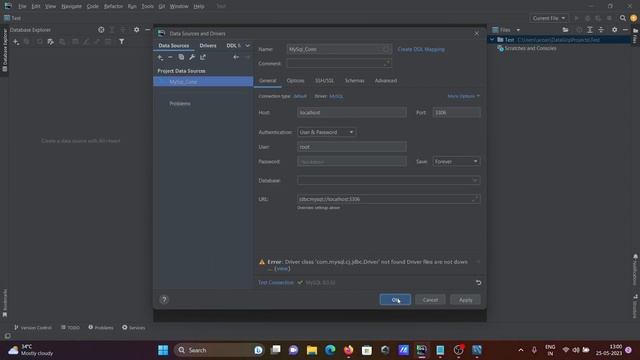Duplicate the selected data source
The height and width of the screenshot is (360, 640).
point(181,58)
